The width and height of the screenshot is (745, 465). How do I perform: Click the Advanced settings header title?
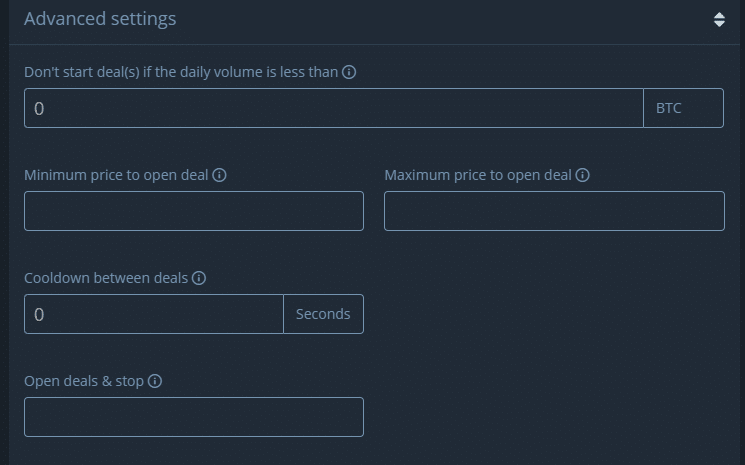[100, 19]
